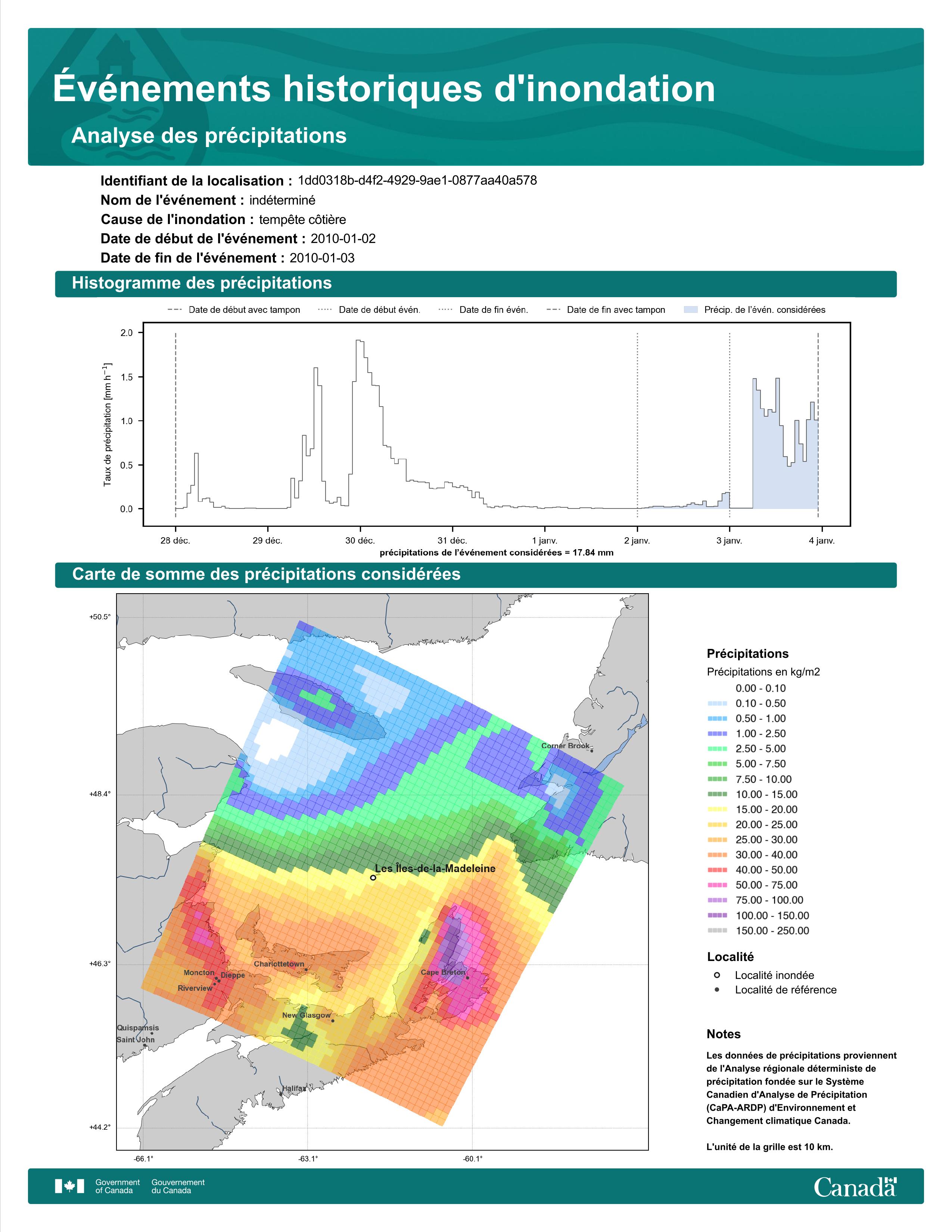Click the Riverview label on the map

point(195,988)
